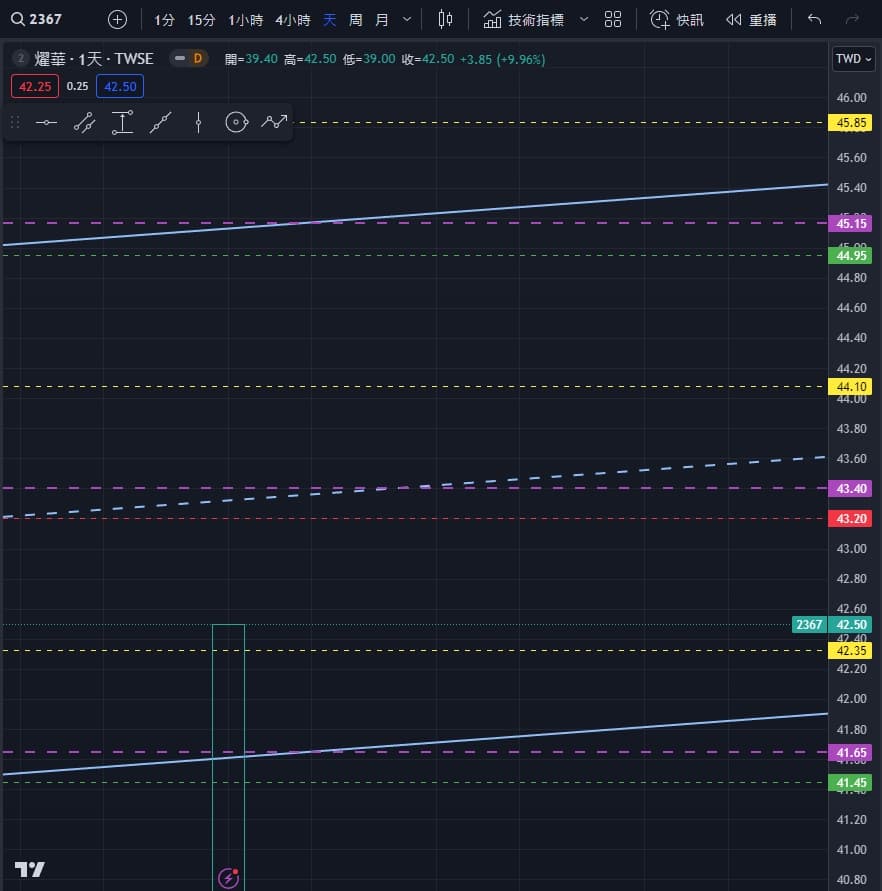882x891 pixels.
Task: Select the polyline path drawing tool
Action: point(274,122)
